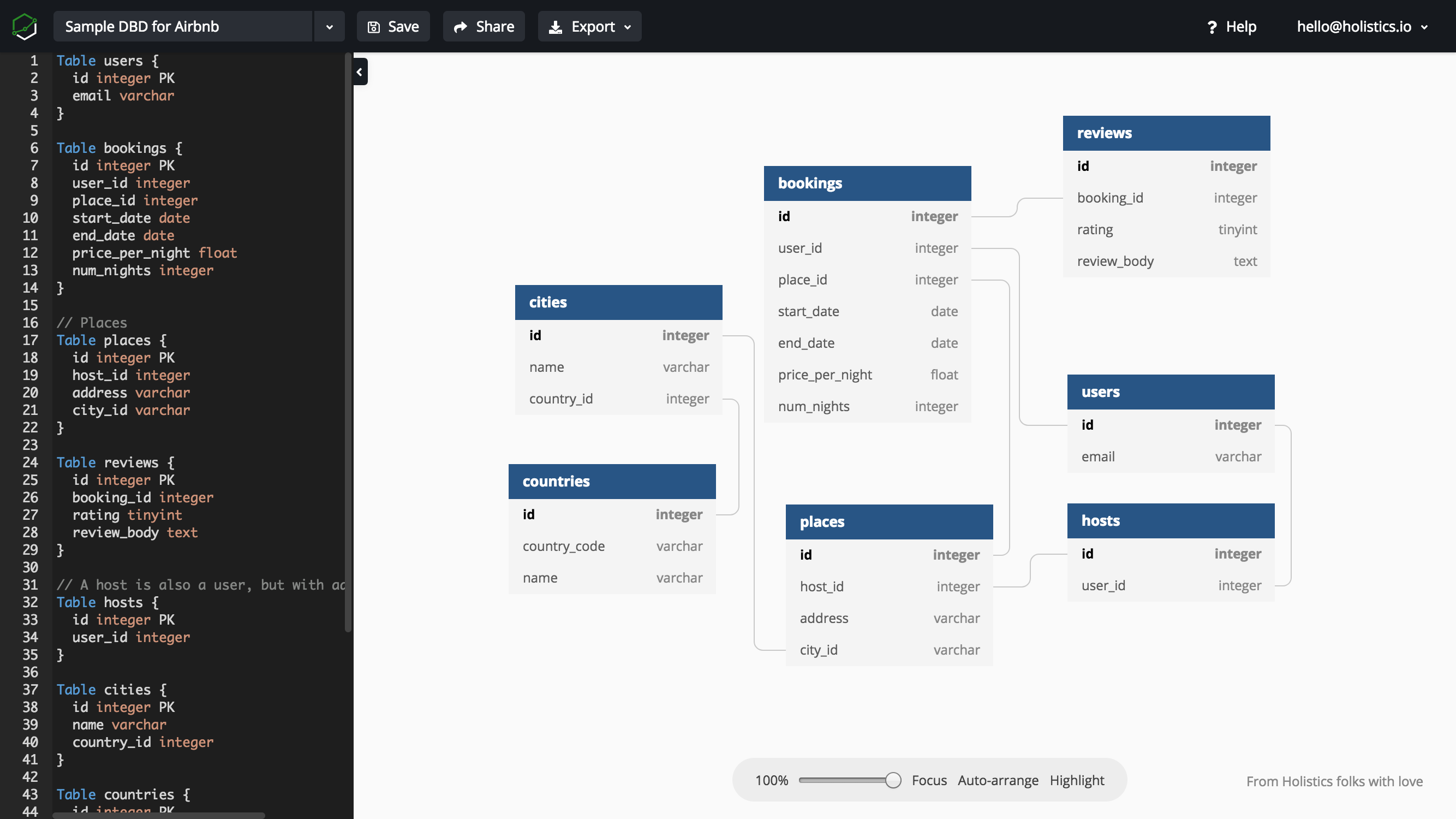Click the Auto-arrange button
Image resolution: width=1456 pixels, height=819 pixels.
[997, 780]
